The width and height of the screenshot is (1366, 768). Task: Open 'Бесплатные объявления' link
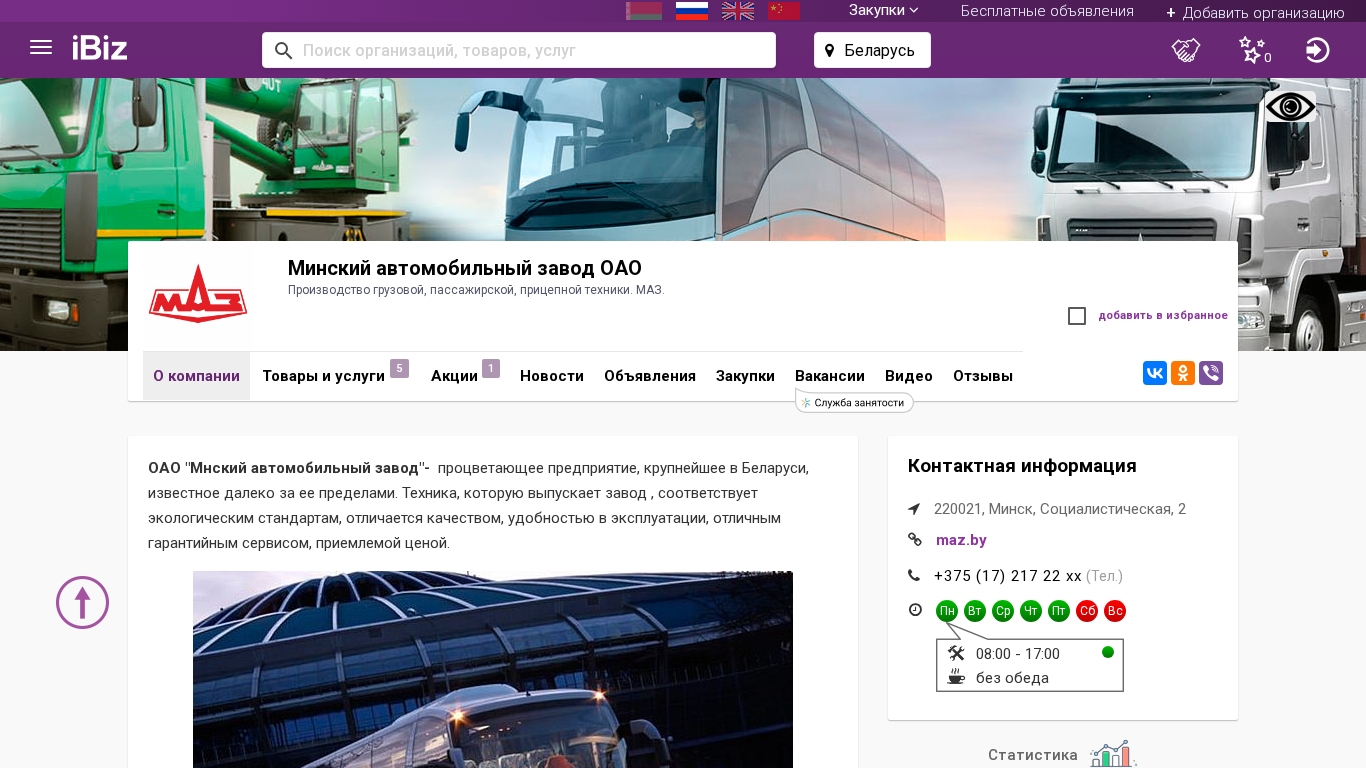pos(1047,11)
